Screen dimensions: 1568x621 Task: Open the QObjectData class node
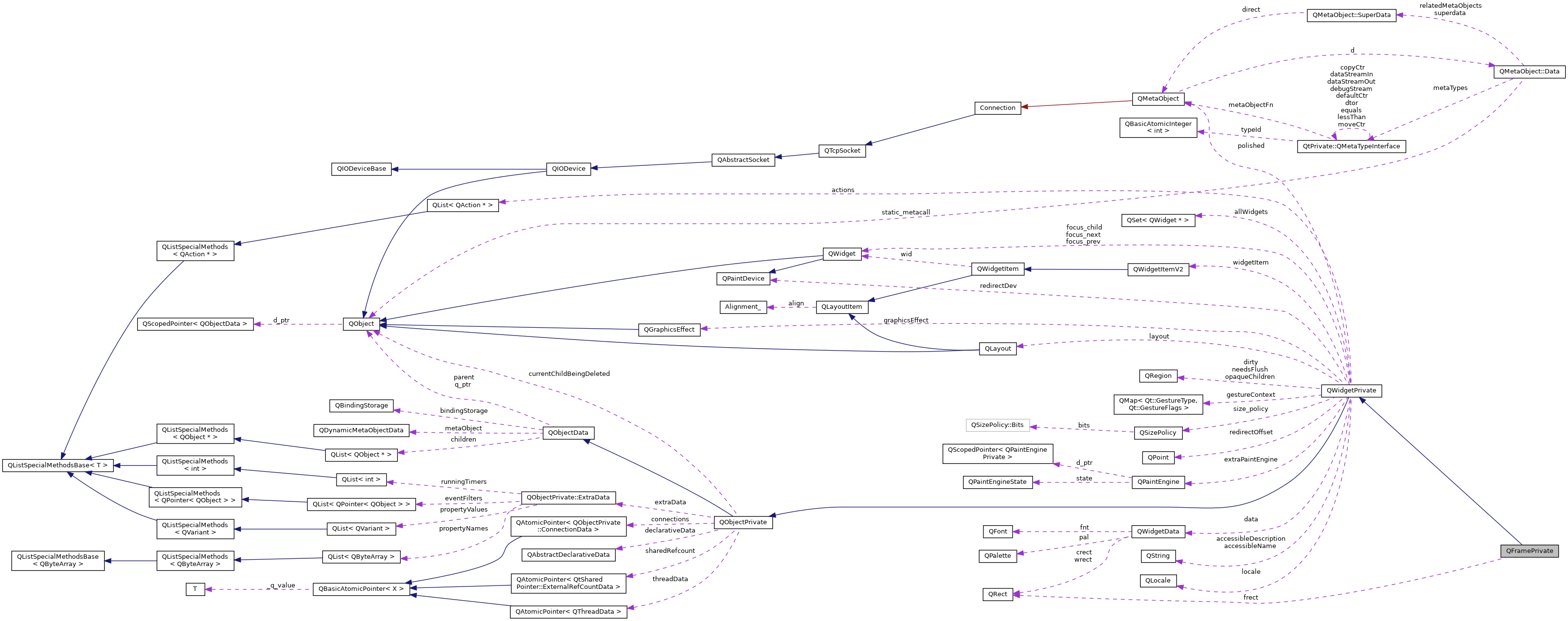(568, 433)
